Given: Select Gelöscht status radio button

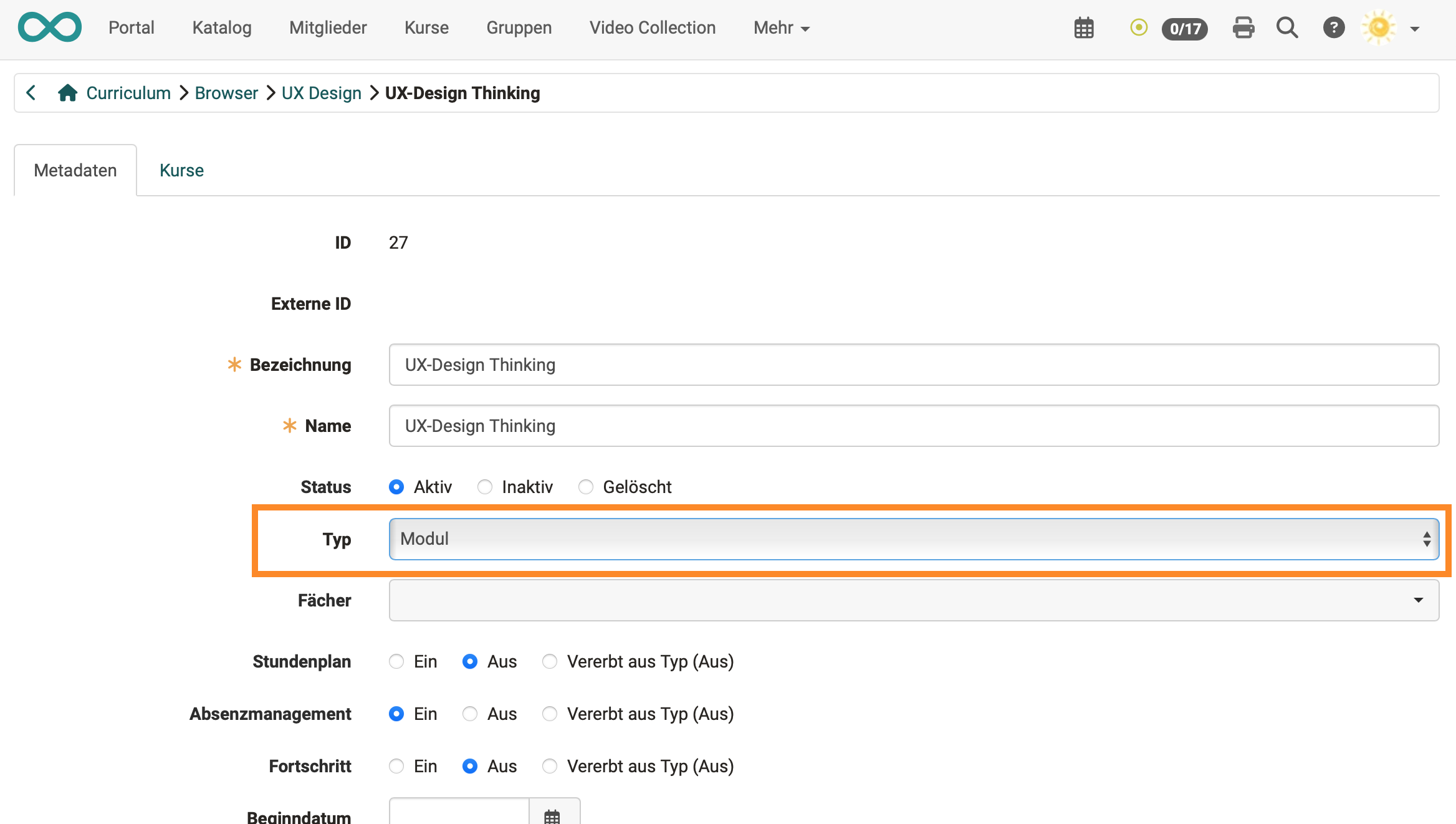Looking at the screenshot, I should (586, 487).
